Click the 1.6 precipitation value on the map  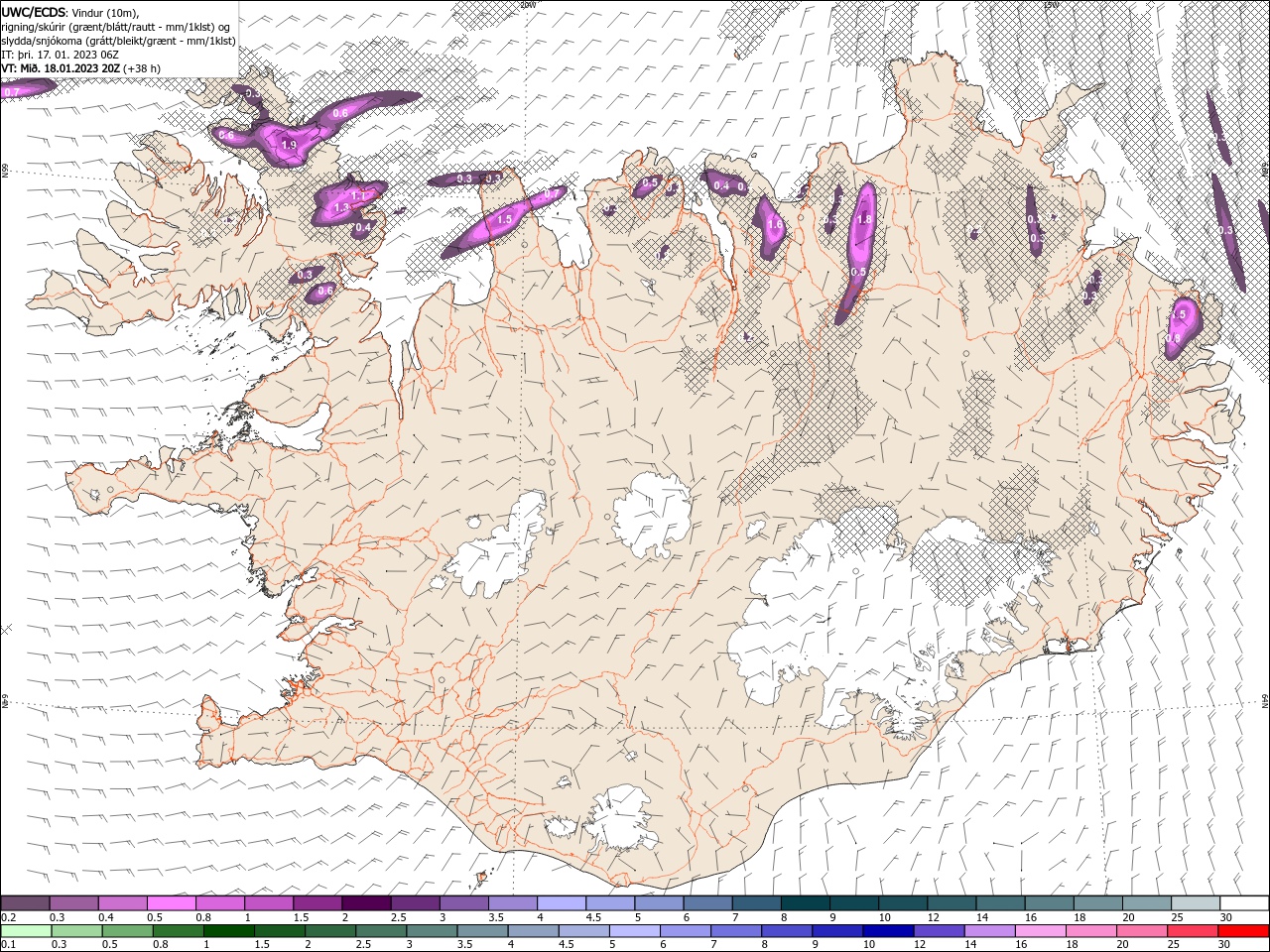click(775, 225)
